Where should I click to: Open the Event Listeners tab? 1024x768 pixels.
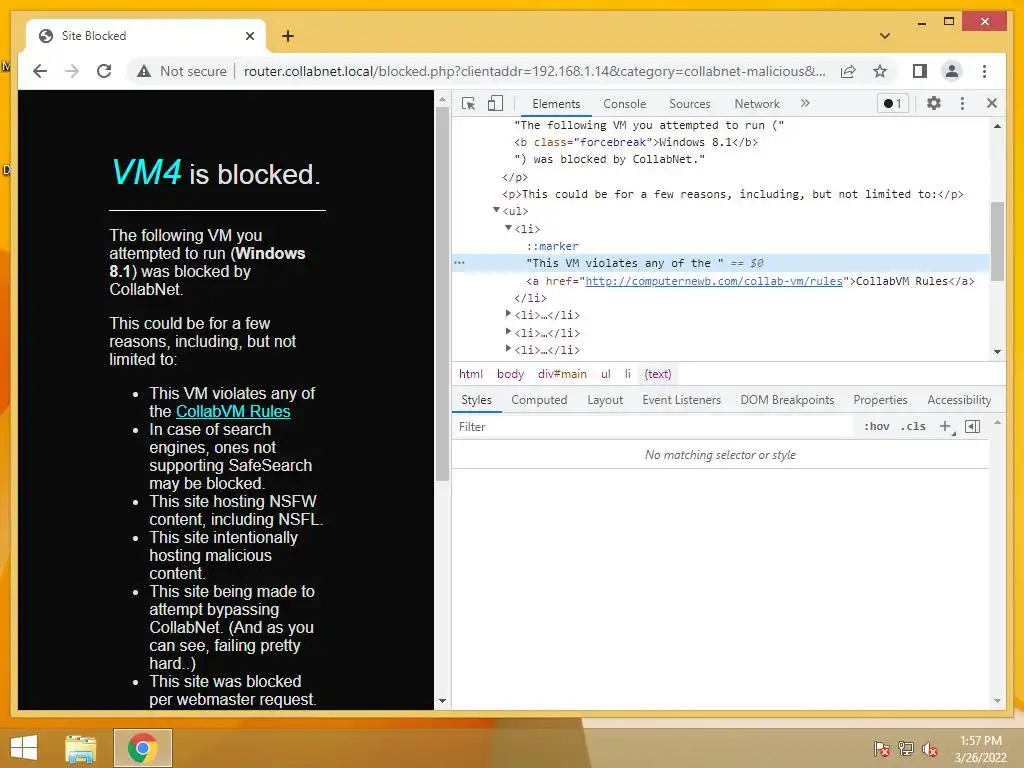pos(681,400)
